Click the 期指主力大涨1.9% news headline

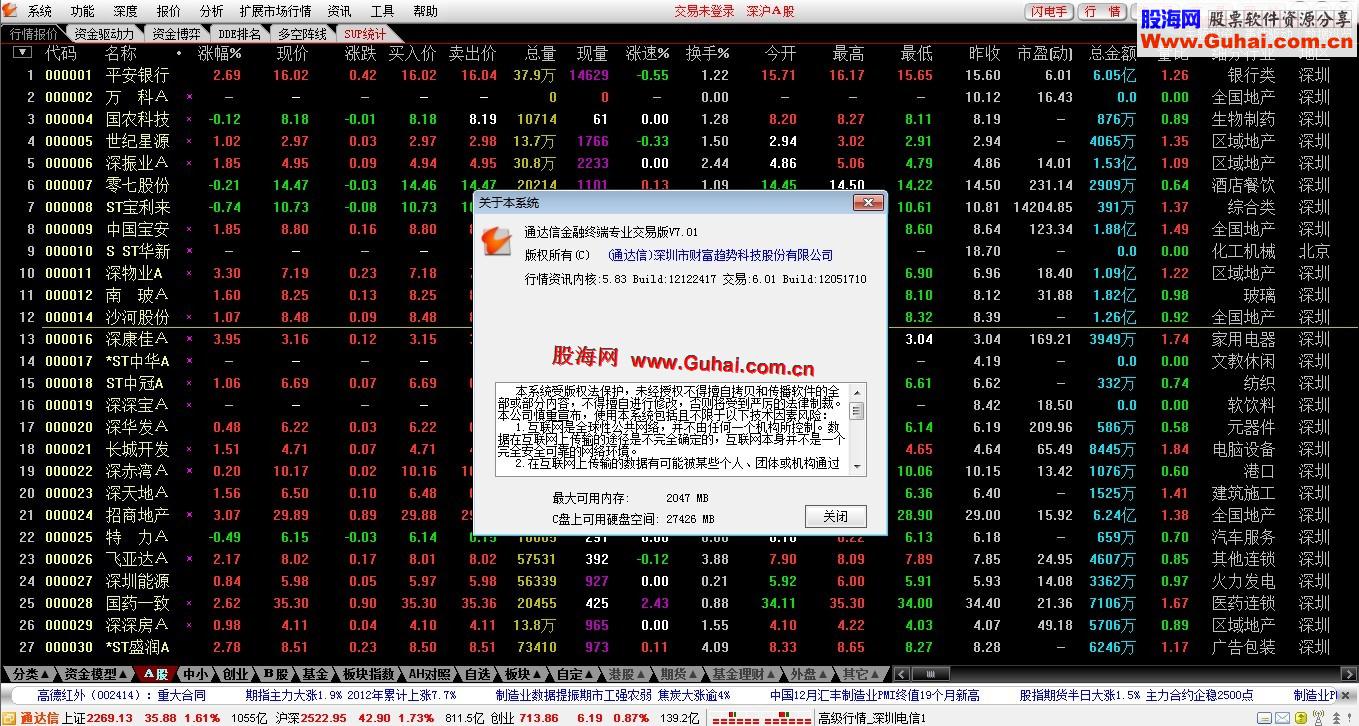tap(351, 695)
